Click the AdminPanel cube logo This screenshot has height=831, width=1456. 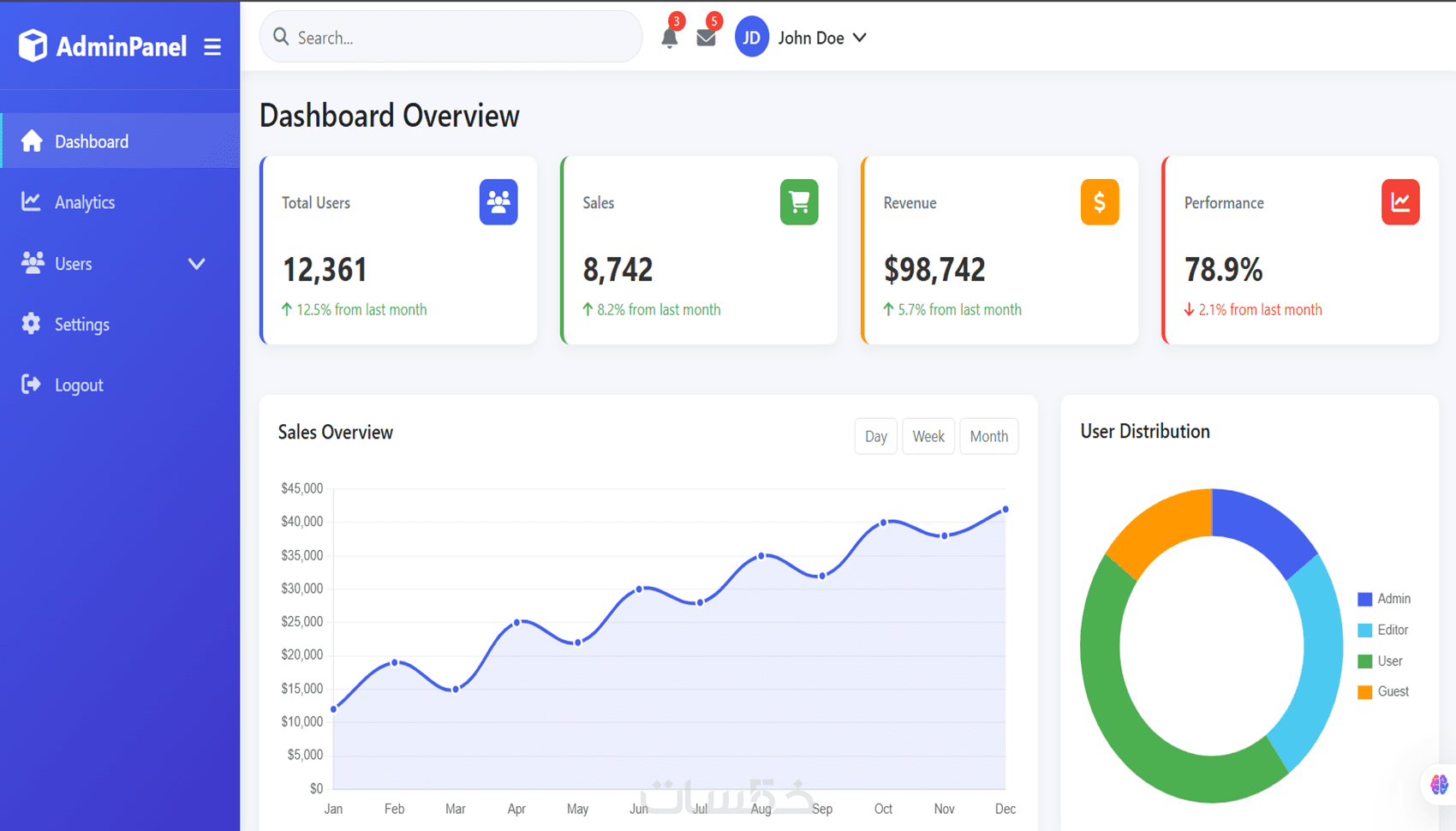click(x=33, y=45)
